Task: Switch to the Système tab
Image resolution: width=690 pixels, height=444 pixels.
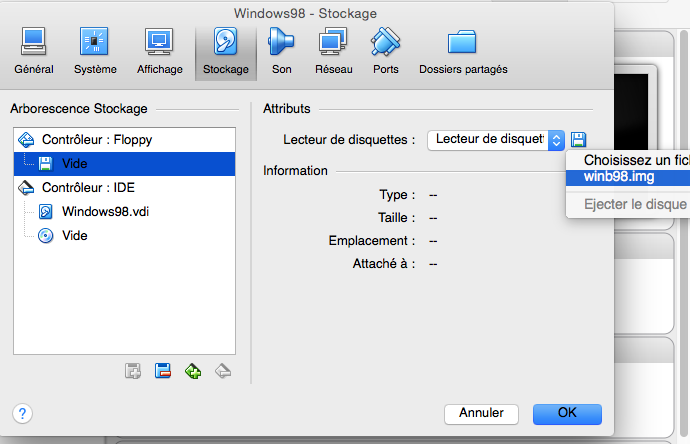Action: point(95,51)
